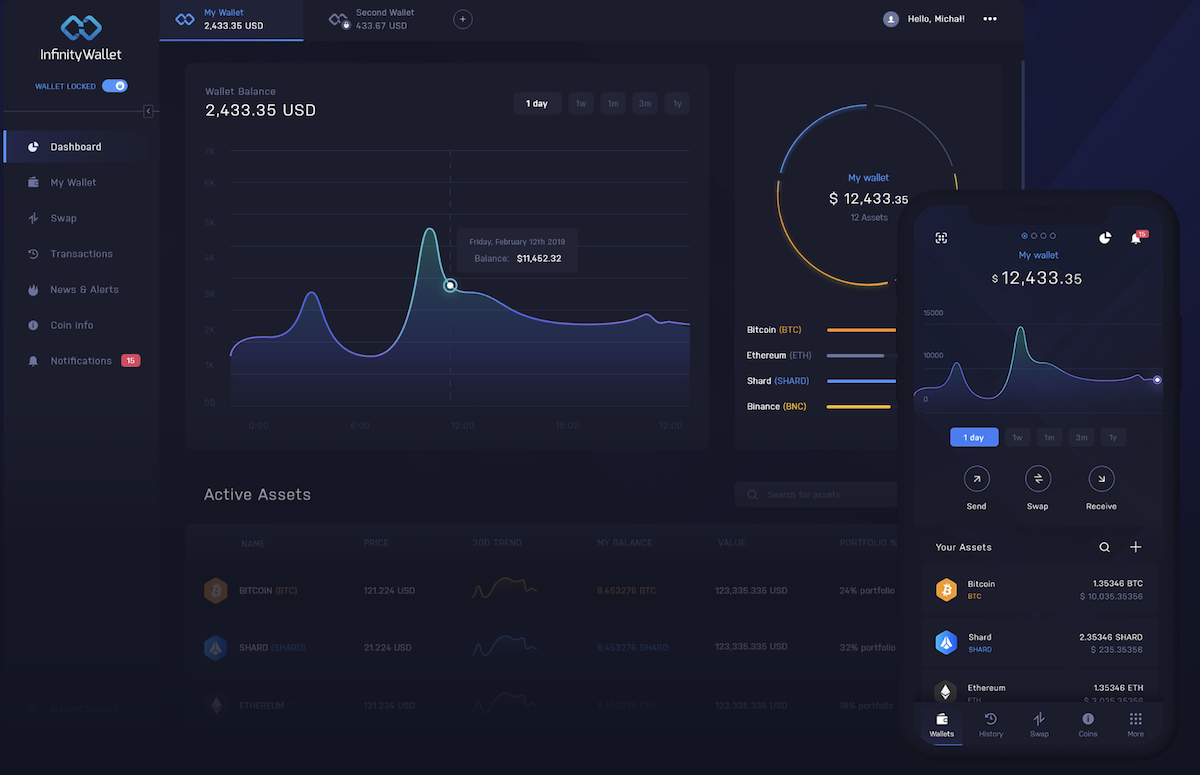
Task: Tap the QR scan icon on phone
Action: pyautogui.click(x=941, y=238)
